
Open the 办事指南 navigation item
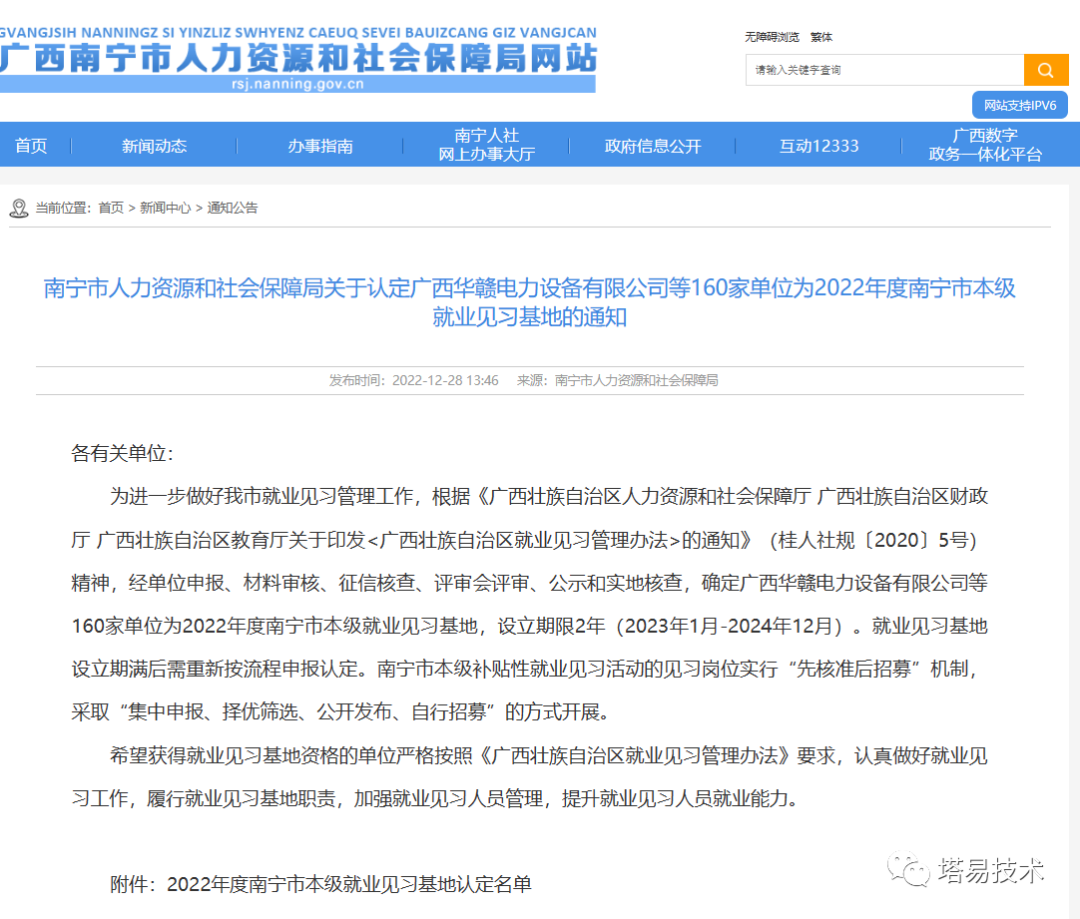coord(320,146)
